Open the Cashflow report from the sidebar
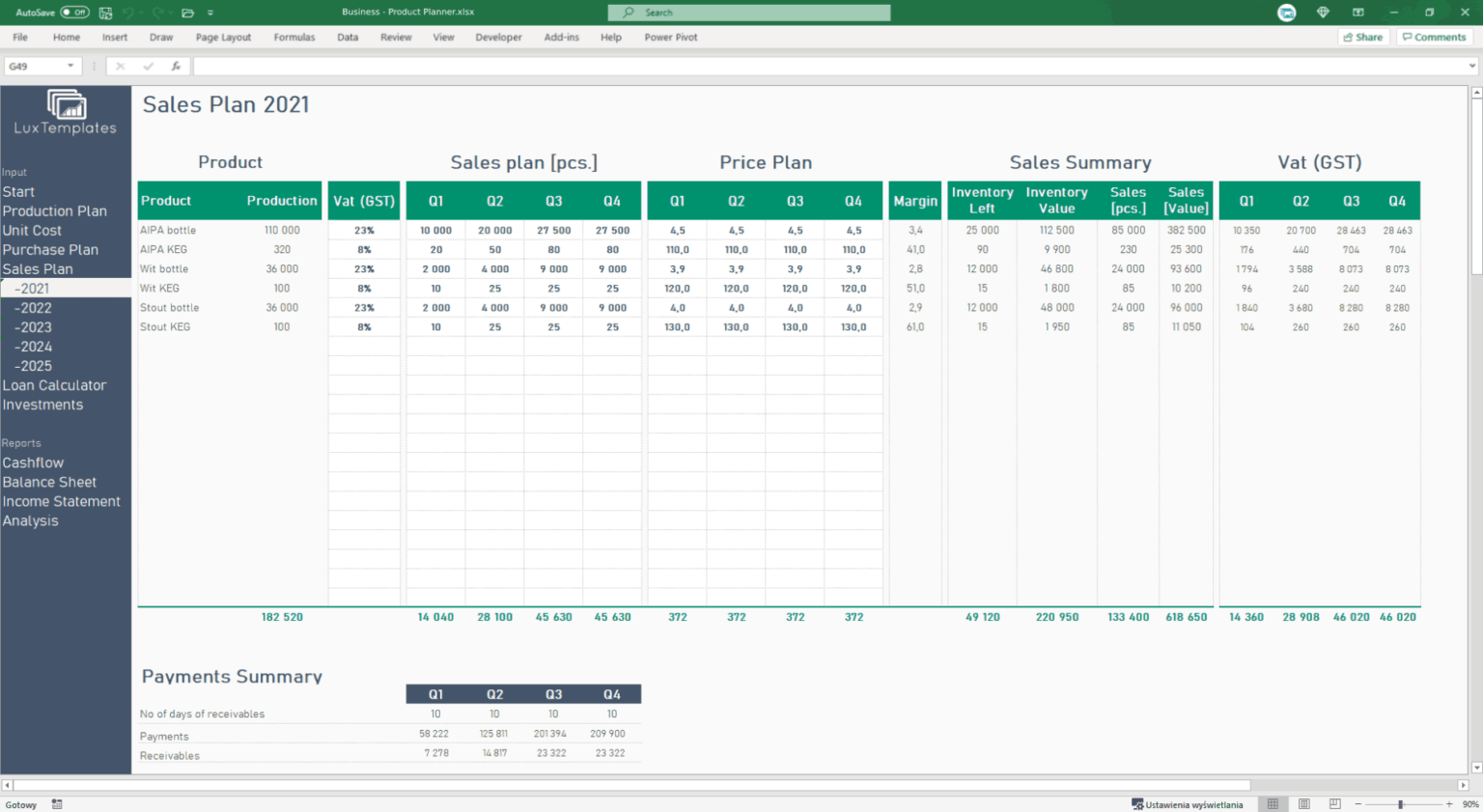The height and width of the screenshot is (812, 1483). pyautogui.click(x=33, y=462)
